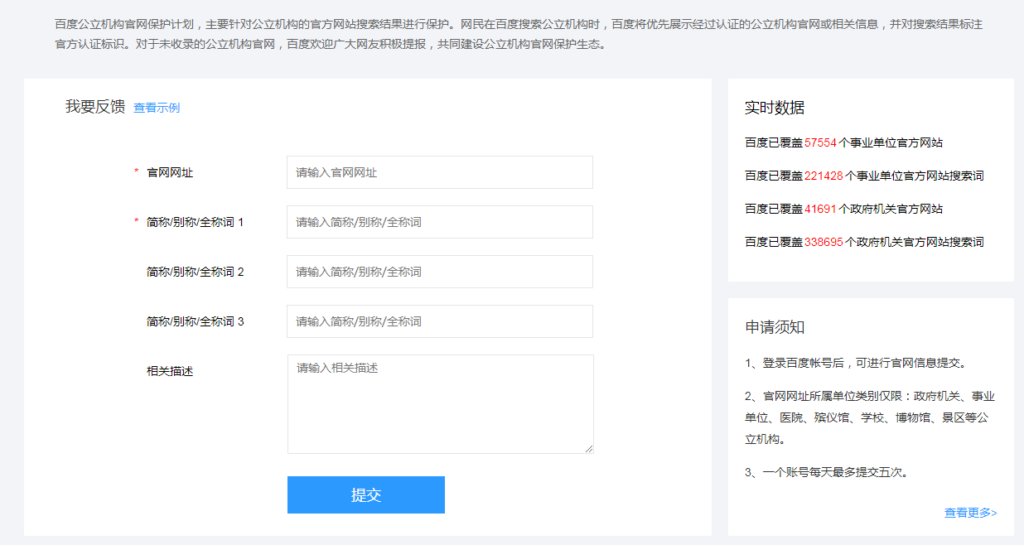Click rule 2 about 官网网址所属单位类别
This screenshot has height=545, width=1024.
[870, 418]
